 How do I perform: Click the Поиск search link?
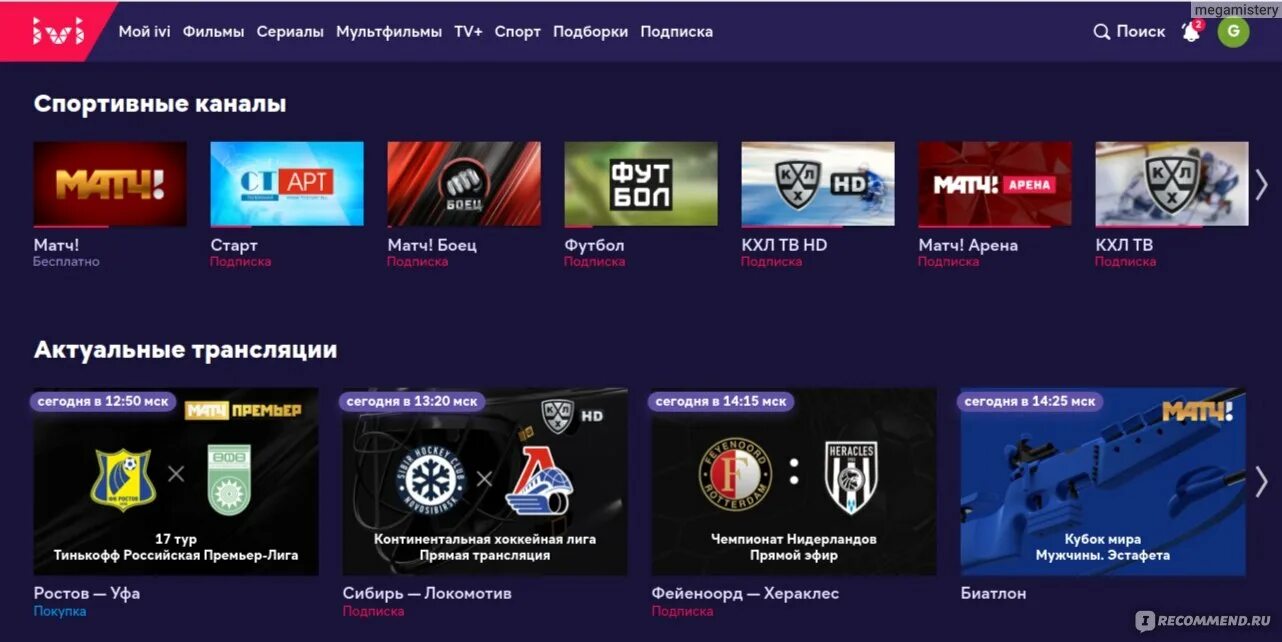[x=1141, y=32]
